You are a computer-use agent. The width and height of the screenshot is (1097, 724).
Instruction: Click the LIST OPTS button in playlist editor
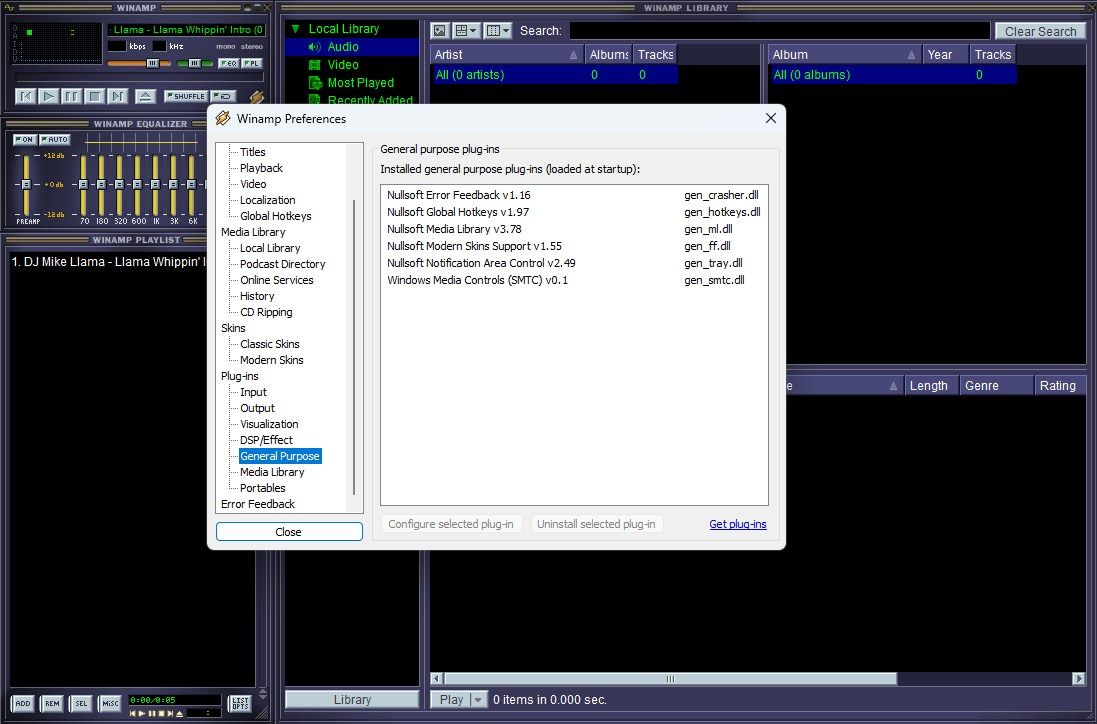(x=240, y=703)
